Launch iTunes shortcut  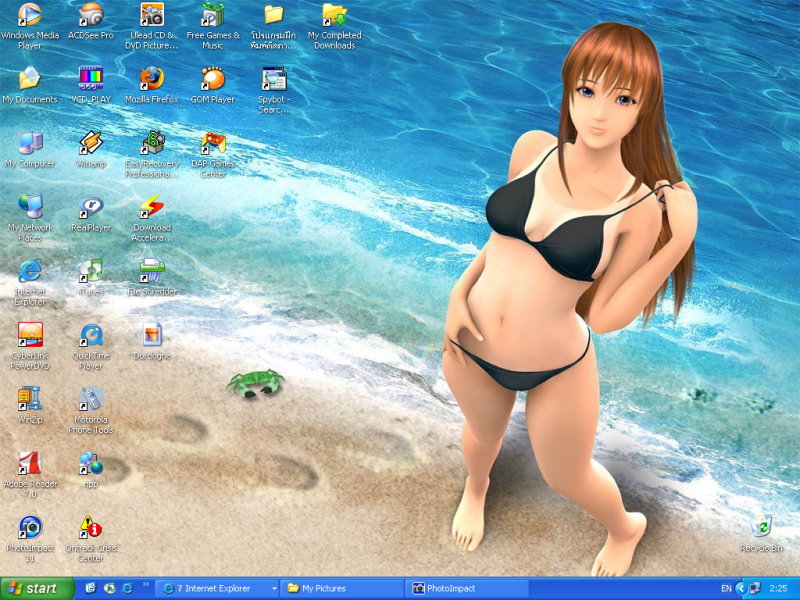click(x=91, y=271)
